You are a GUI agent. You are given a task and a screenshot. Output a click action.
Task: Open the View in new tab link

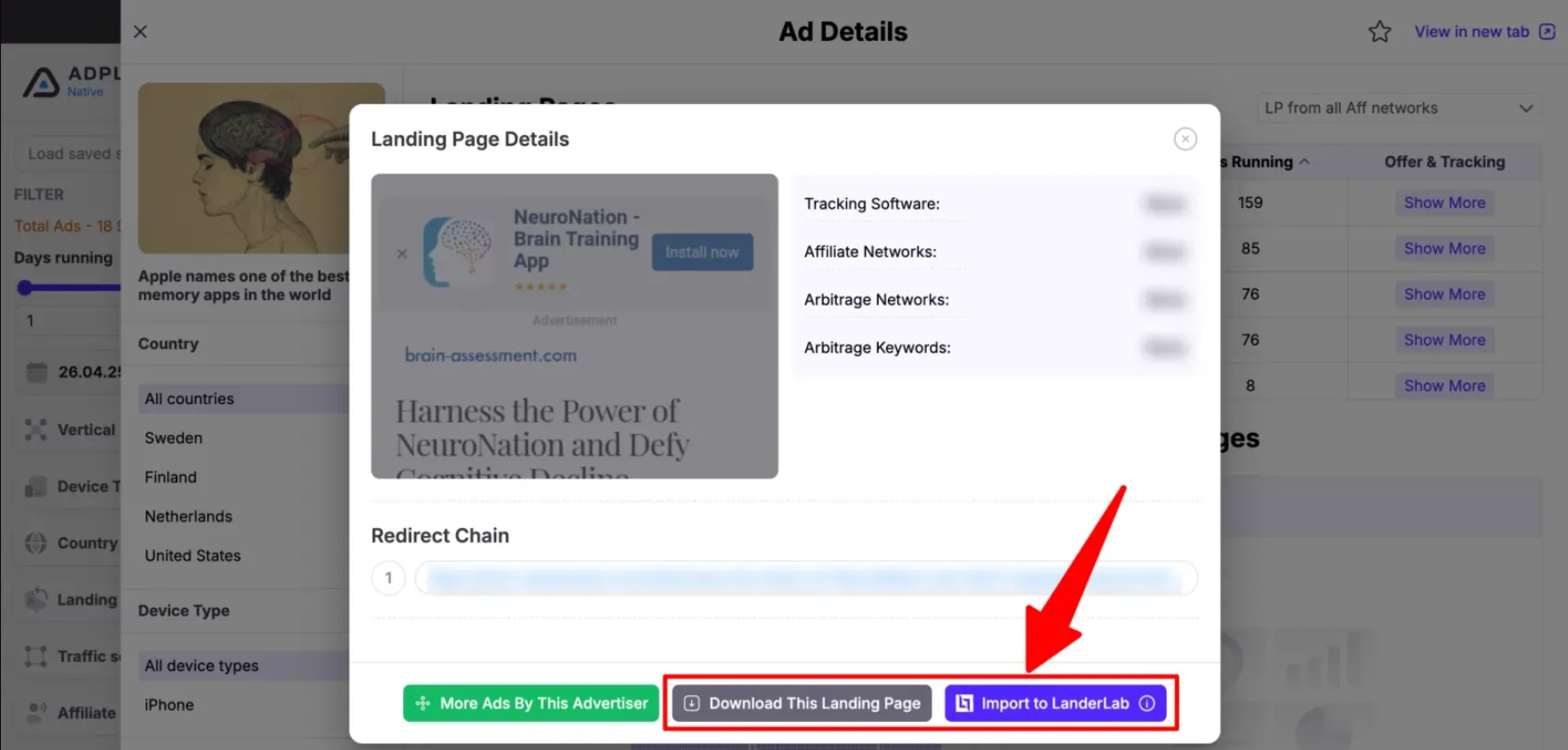tap(1484, 32)
